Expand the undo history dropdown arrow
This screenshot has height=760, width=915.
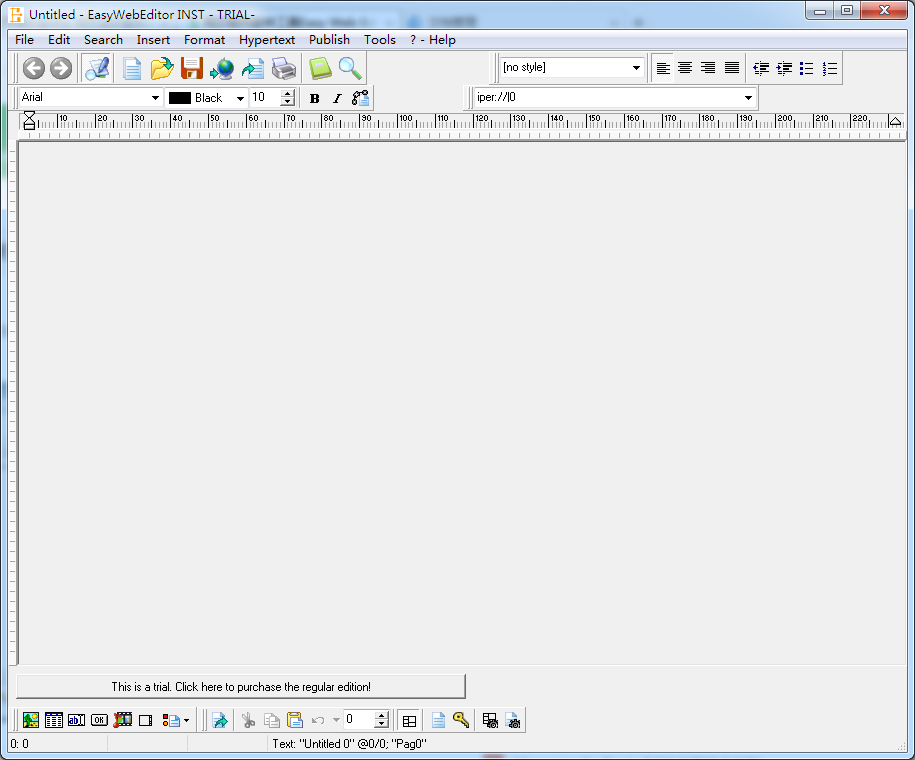[336, 720]
